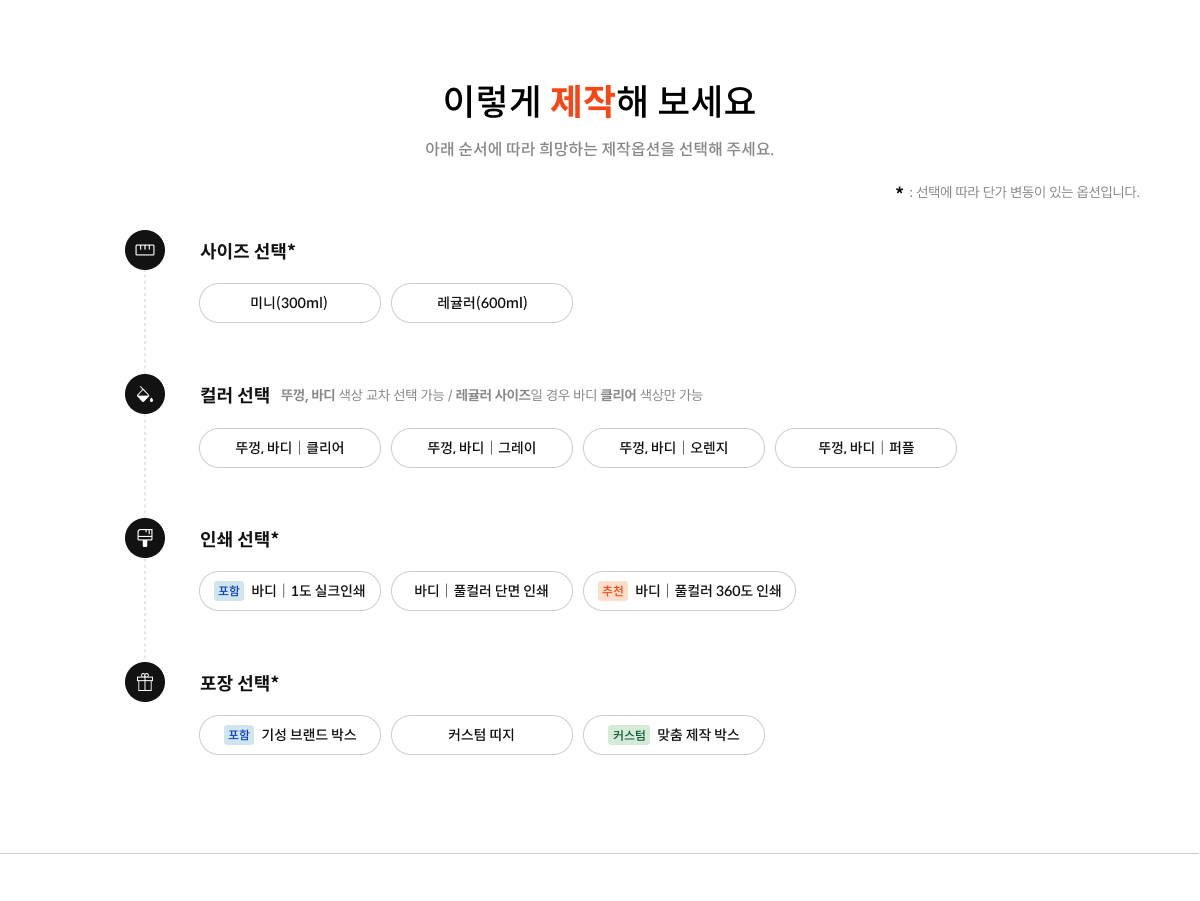Pick the 맞춤 제작 박스 packaging option
Viewport: 1200px width, 901px height.
674,735
